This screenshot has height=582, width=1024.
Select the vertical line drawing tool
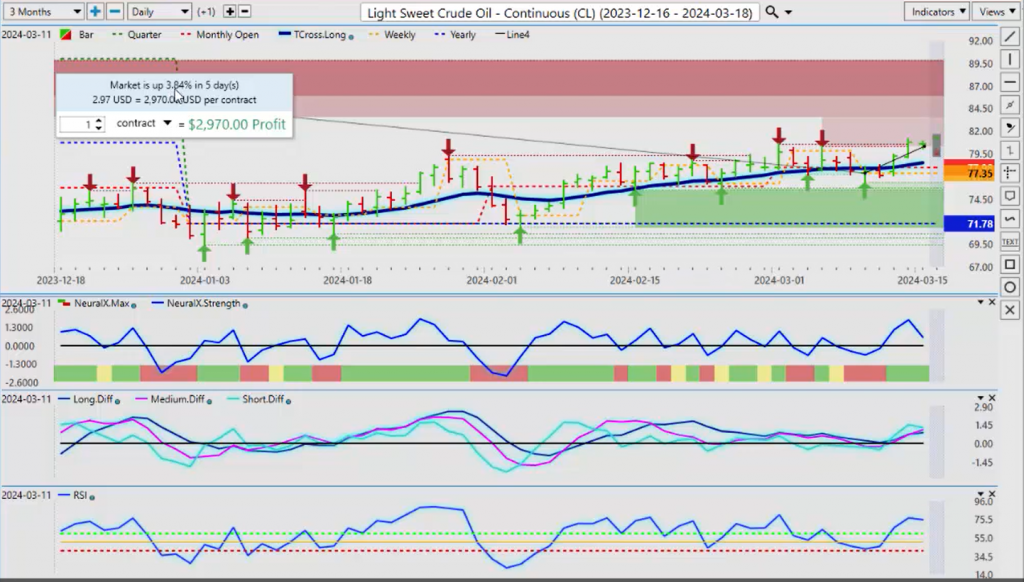(x=1010, y=59)
